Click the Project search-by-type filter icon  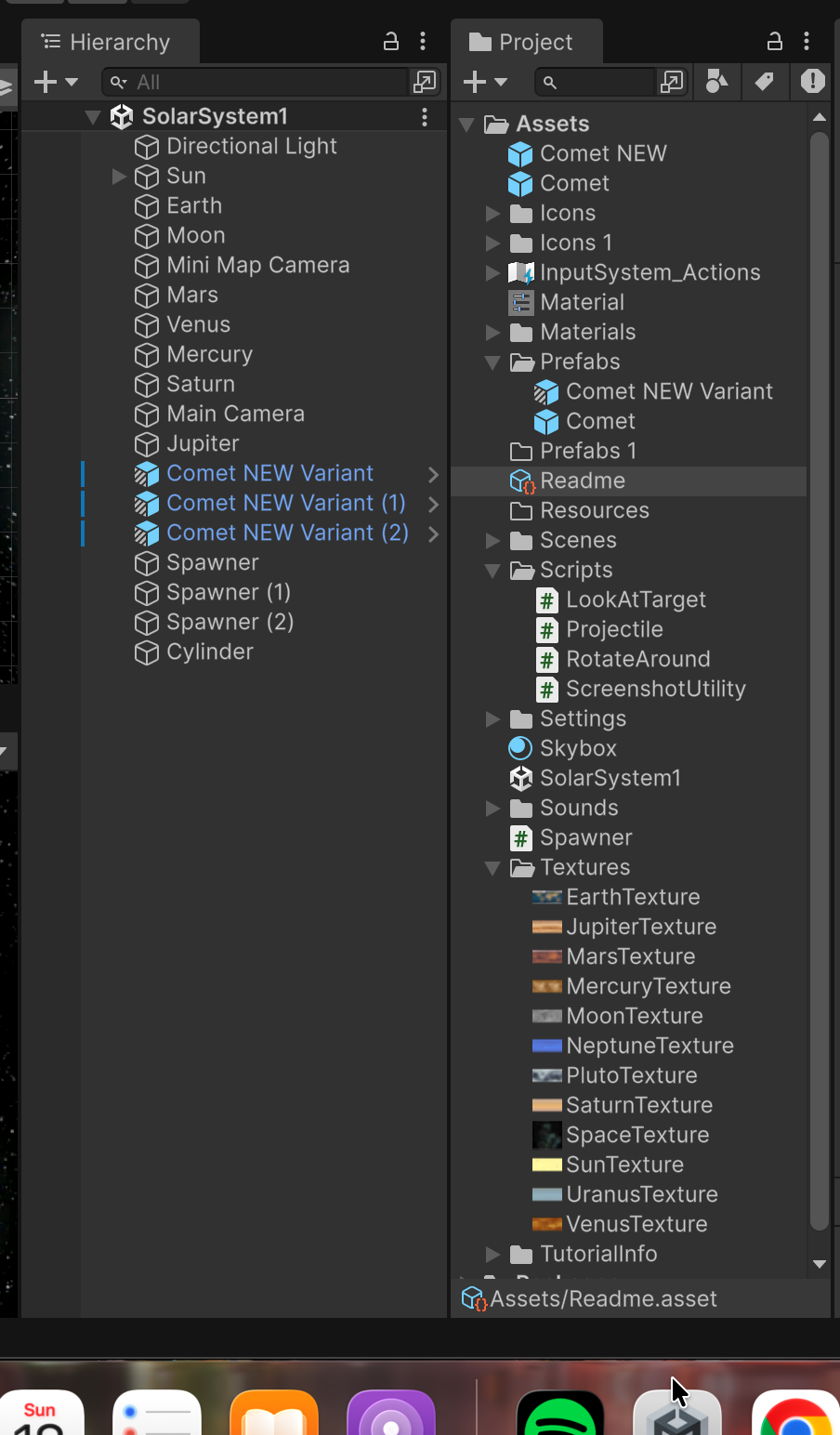click(716, 82)
